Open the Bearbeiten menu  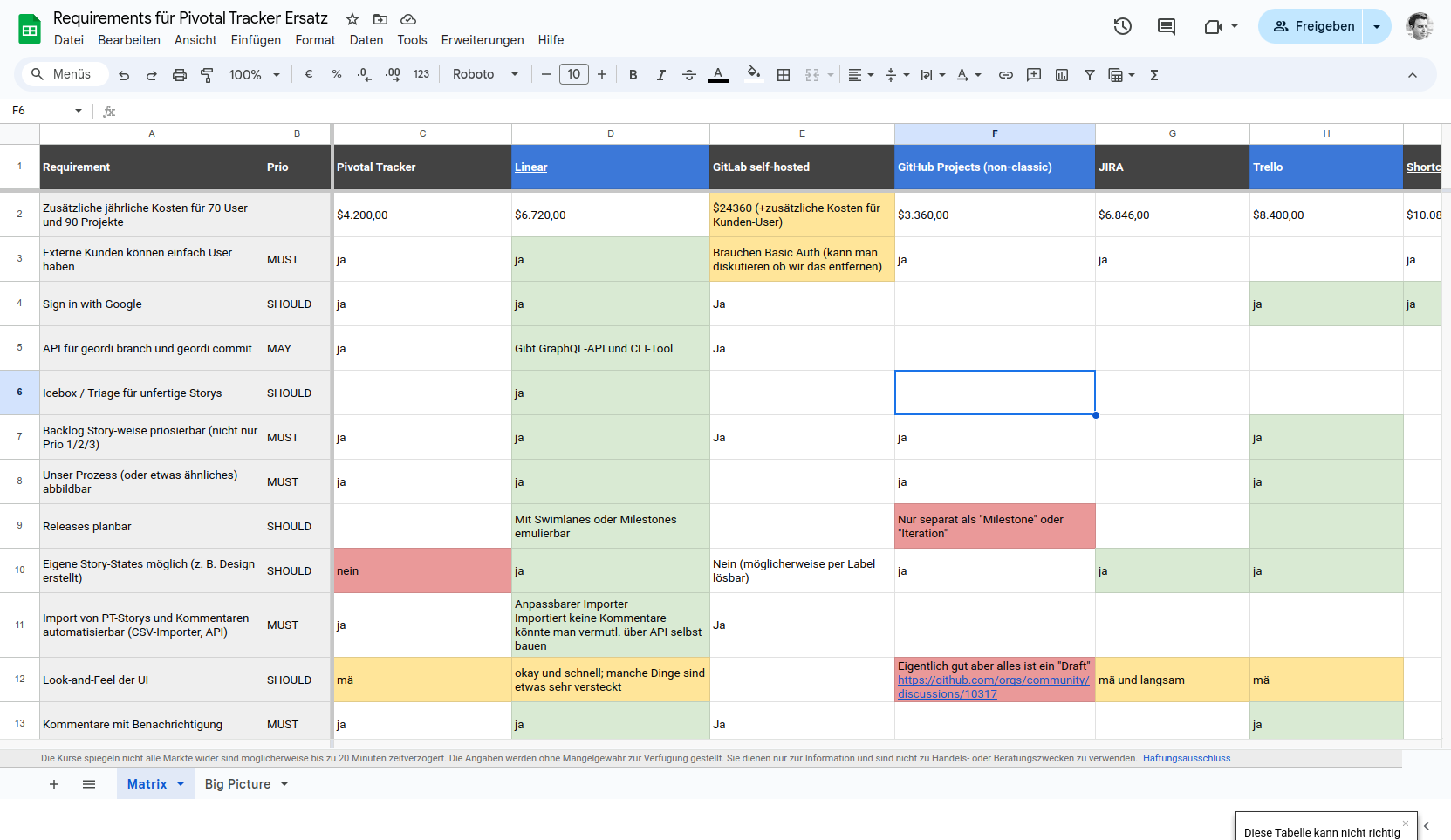coord(129,40)
